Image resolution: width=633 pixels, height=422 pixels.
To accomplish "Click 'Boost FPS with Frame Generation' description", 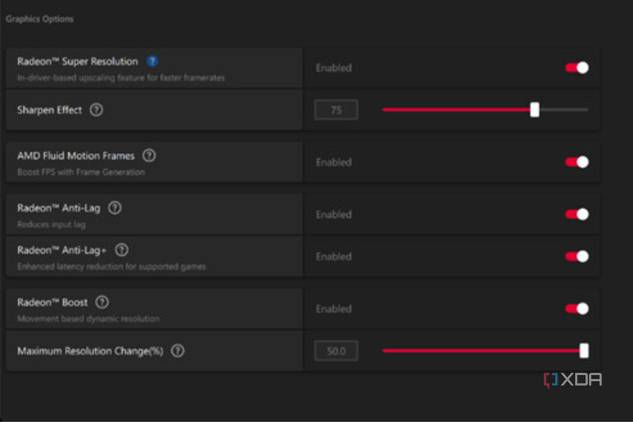I will [81, 172].
